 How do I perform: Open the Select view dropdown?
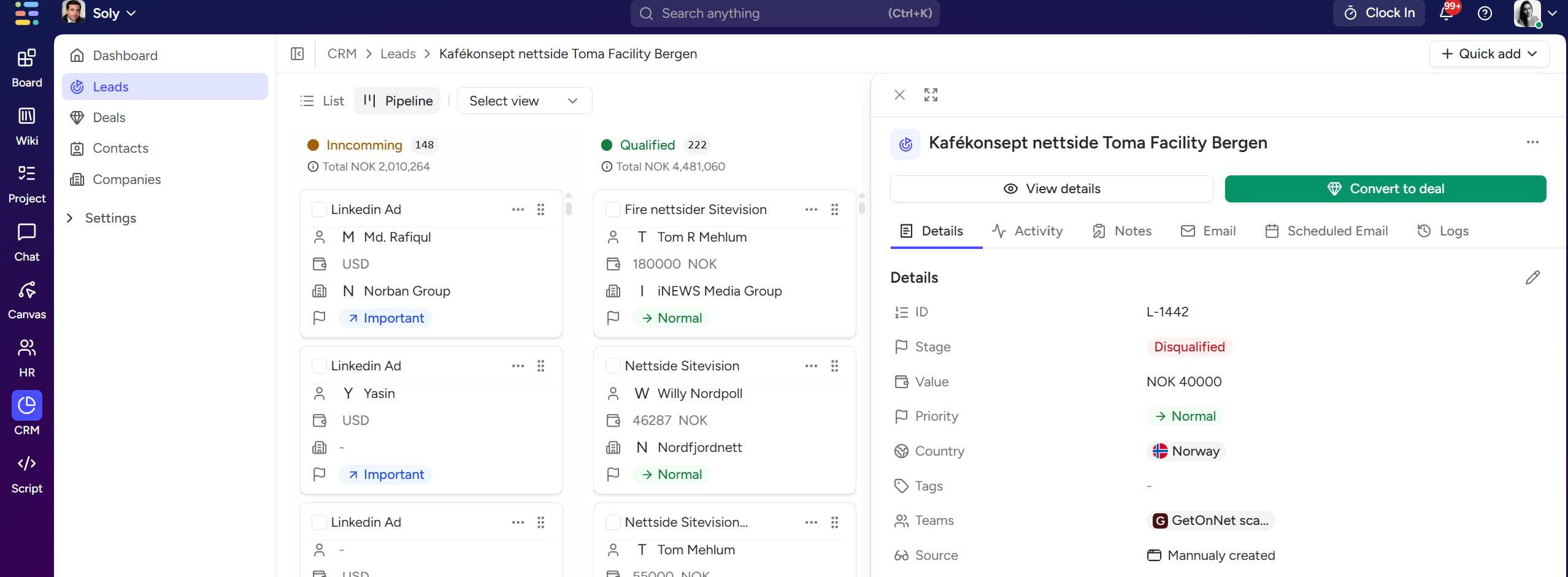tap(524, 101)
